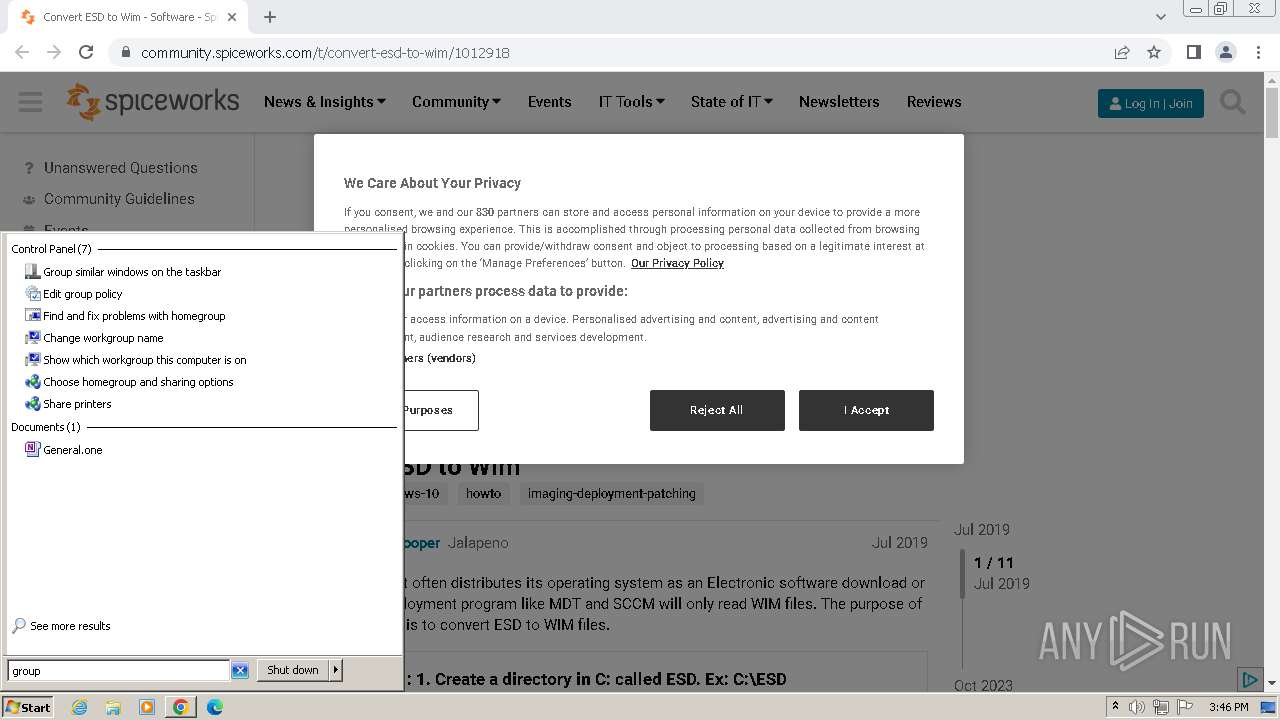Open File Explorer from the taskbar

(x=113, y=707)
